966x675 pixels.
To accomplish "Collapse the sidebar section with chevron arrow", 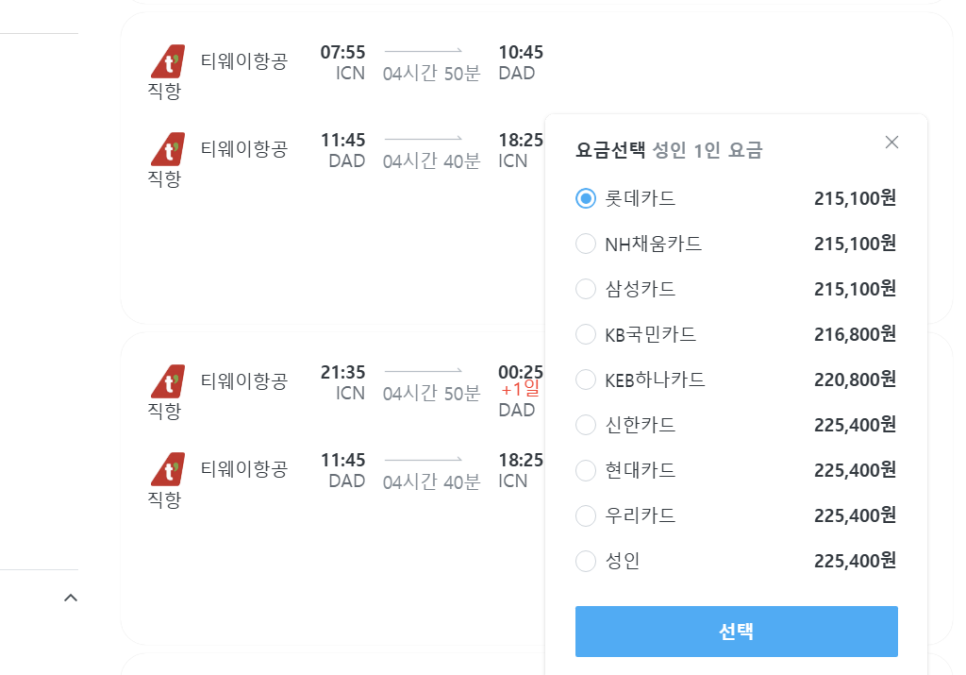I will coord(71,597).
